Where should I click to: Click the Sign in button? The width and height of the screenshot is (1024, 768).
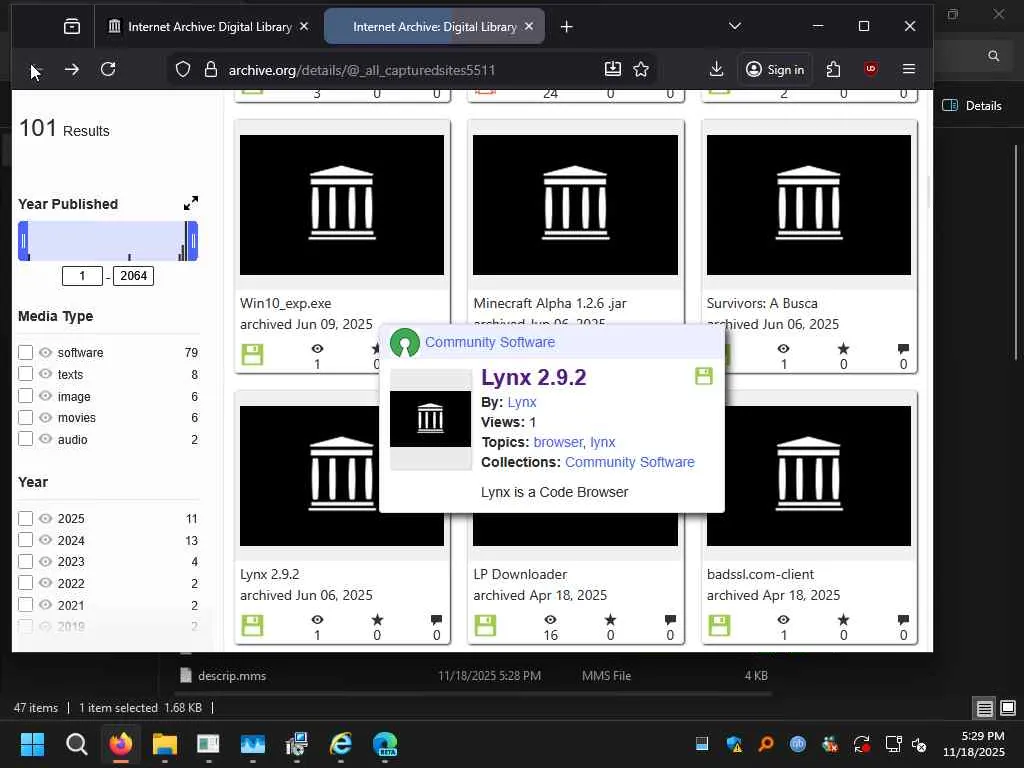click(x=775, y=69)
